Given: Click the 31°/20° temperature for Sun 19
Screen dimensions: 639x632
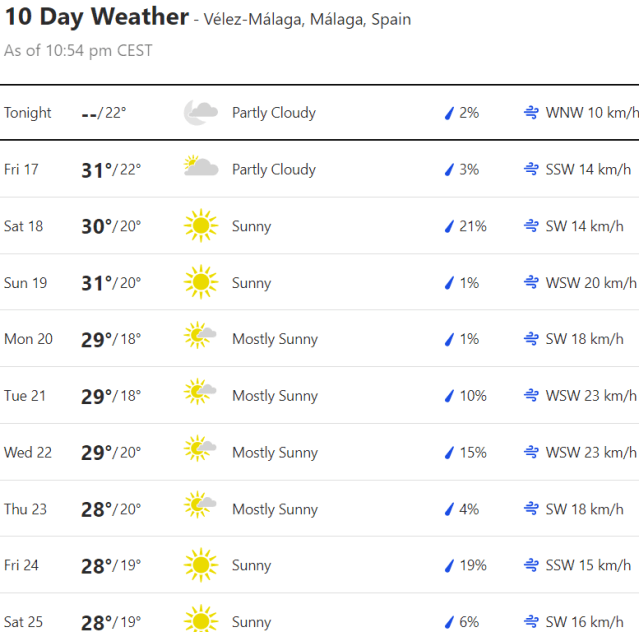Looking at the screenshot, I should (x=110, y=283).
